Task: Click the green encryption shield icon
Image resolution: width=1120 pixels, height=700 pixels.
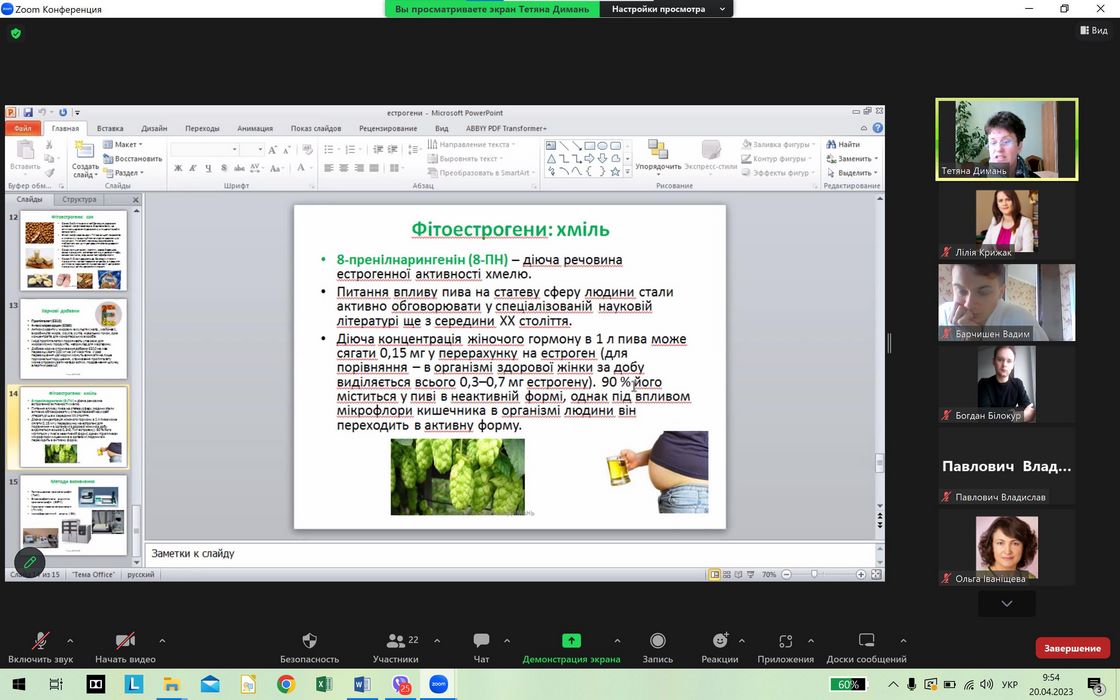Action: click(x=16, y=33)
